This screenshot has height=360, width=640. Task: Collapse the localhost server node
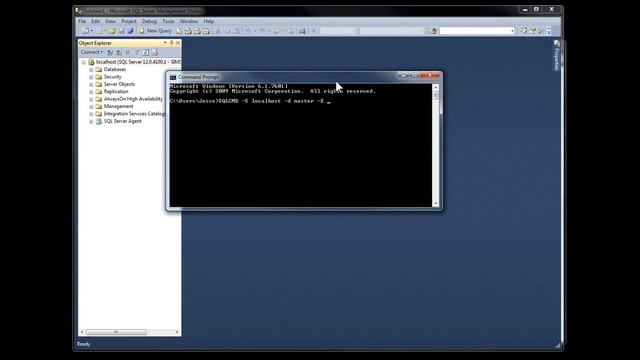click(x=83, y=62)
